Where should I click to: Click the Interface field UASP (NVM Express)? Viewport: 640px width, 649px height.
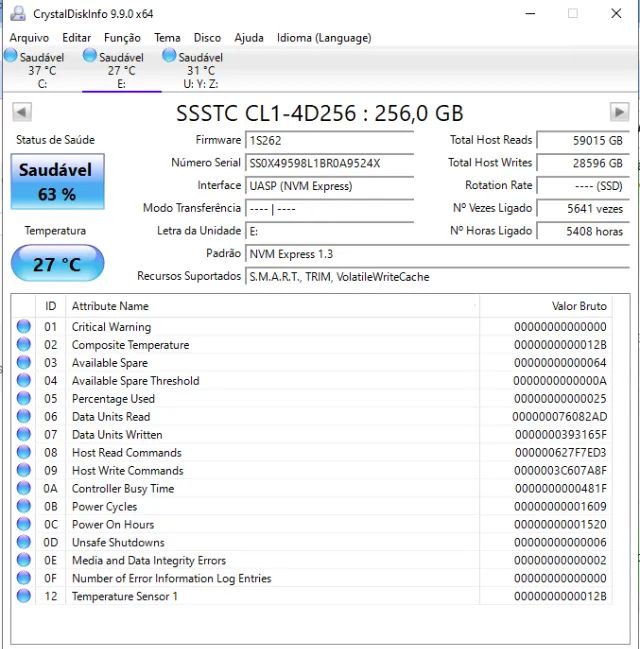(x=330, y=186)
